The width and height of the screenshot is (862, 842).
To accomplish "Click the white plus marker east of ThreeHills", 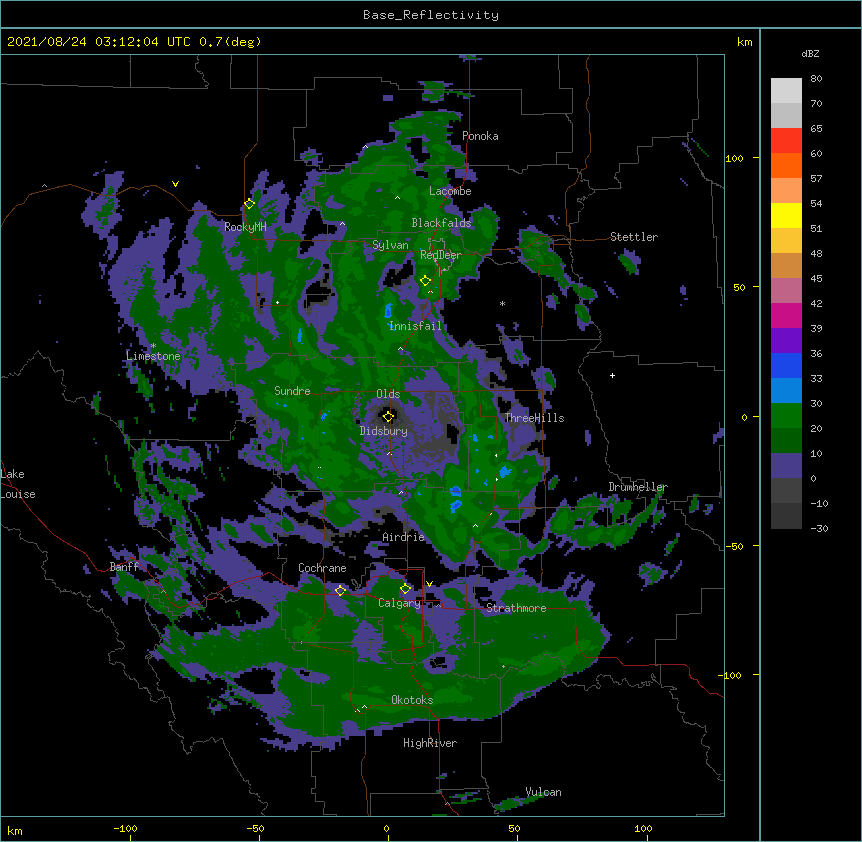I will 612,375.
